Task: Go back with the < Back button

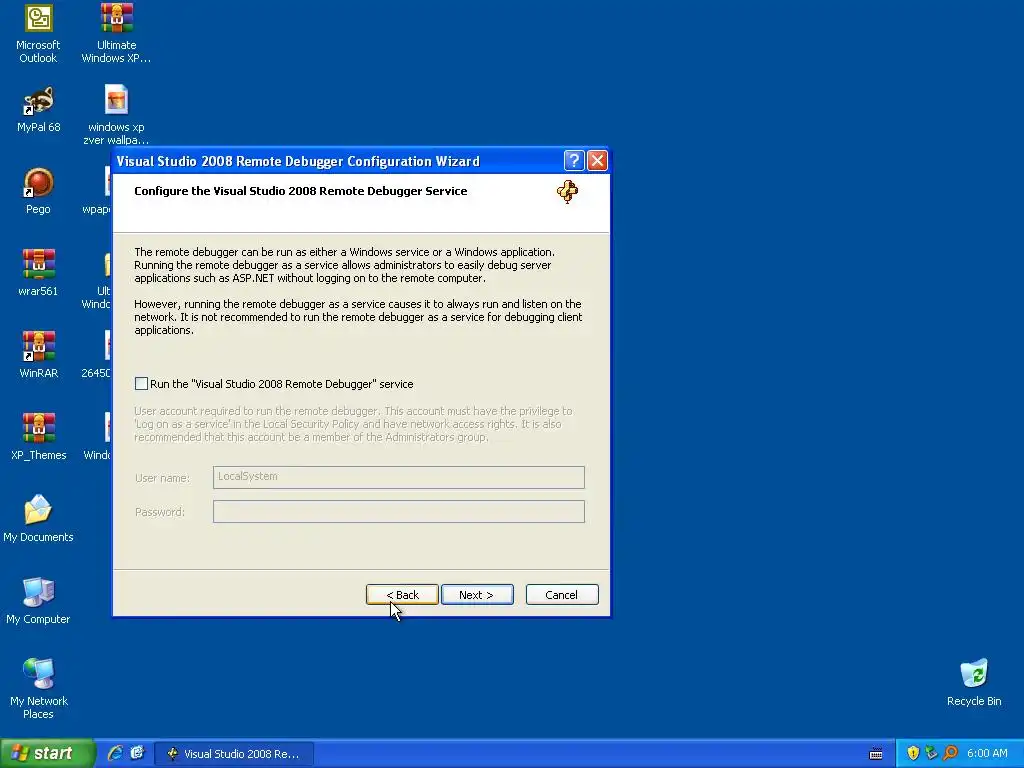Action: (402, 595)
